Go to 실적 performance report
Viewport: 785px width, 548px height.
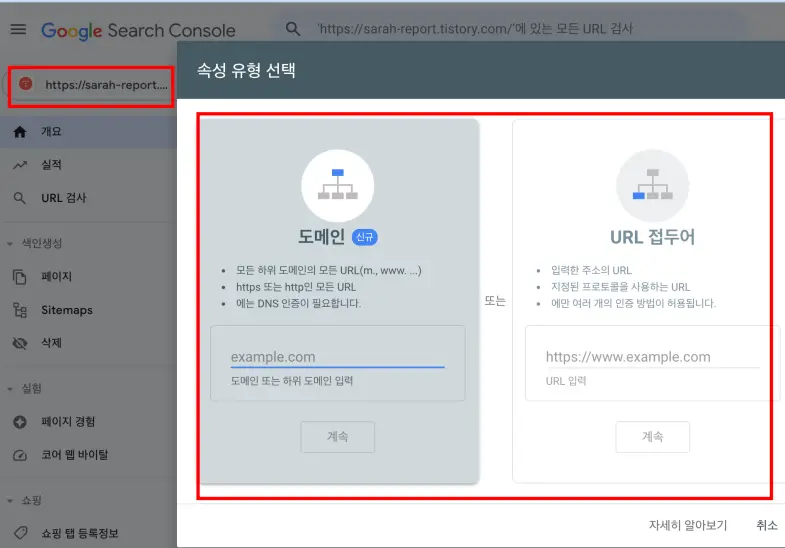tap(51, 165)
